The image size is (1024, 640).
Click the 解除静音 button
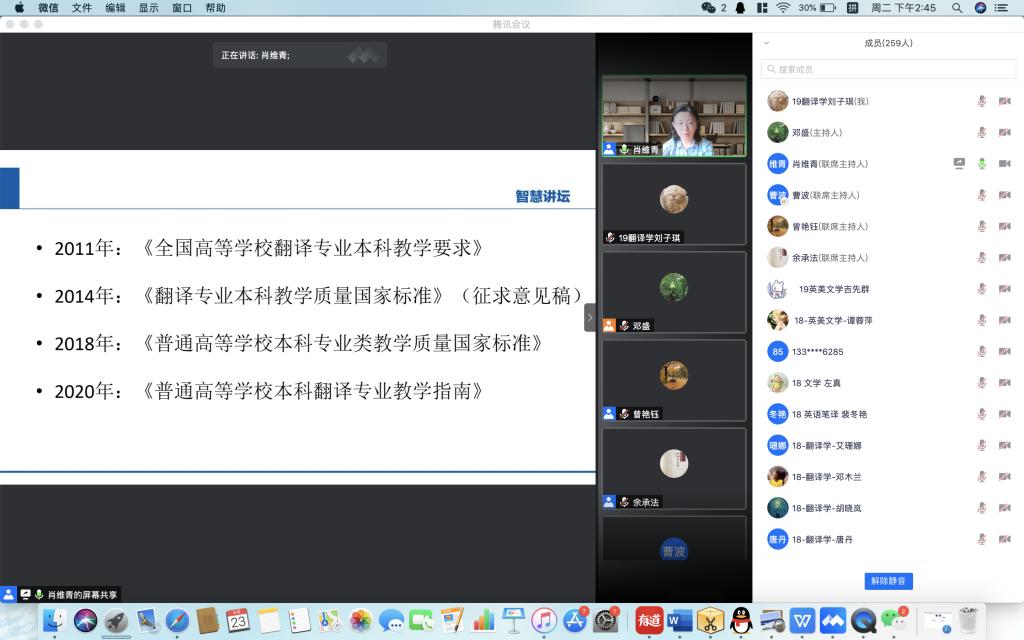[888, 581]
